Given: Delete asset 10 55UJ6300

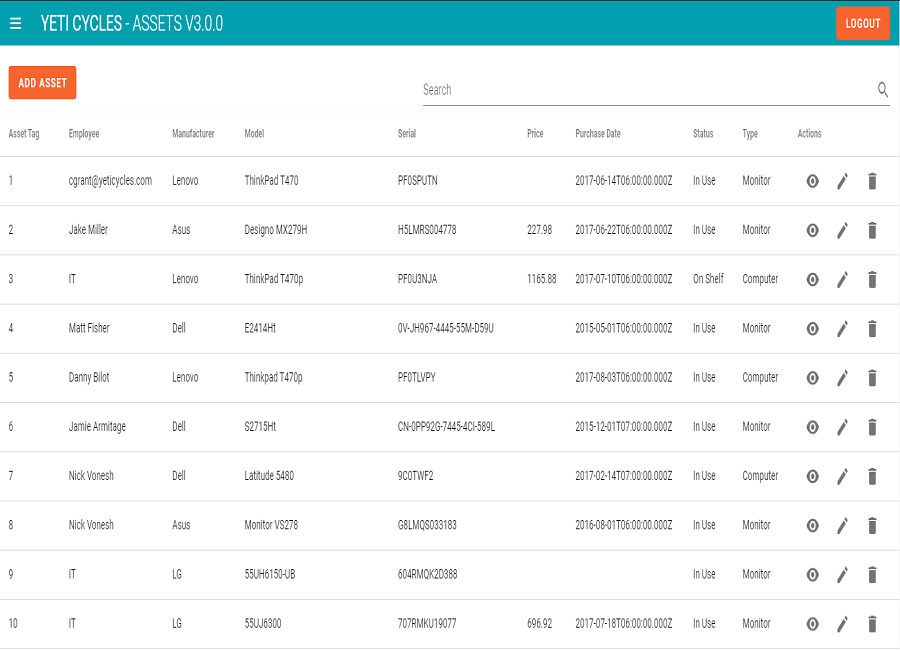Looking at the screenshot, I should pos(872,624).
